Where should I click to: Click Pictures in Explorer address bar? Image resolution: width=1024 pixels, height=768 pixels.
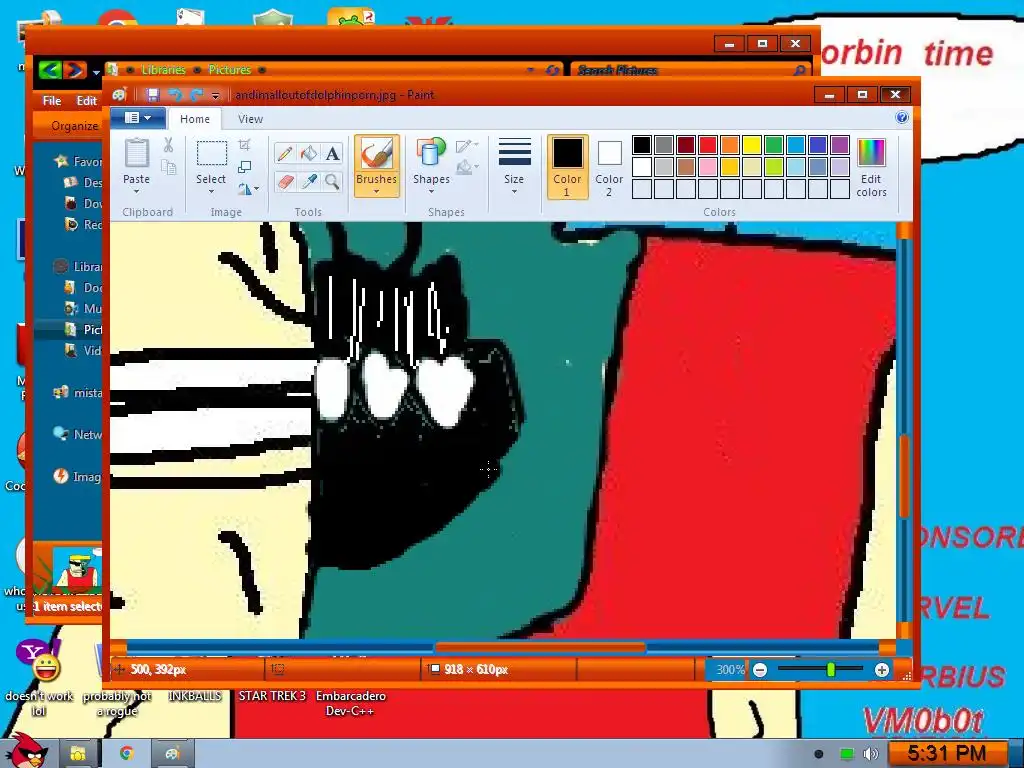[x=229, y=70]
